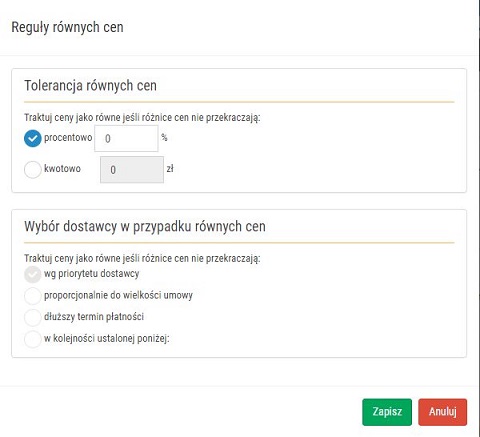Click the 'dłuższy termin płatności' label text

[94, 317]
